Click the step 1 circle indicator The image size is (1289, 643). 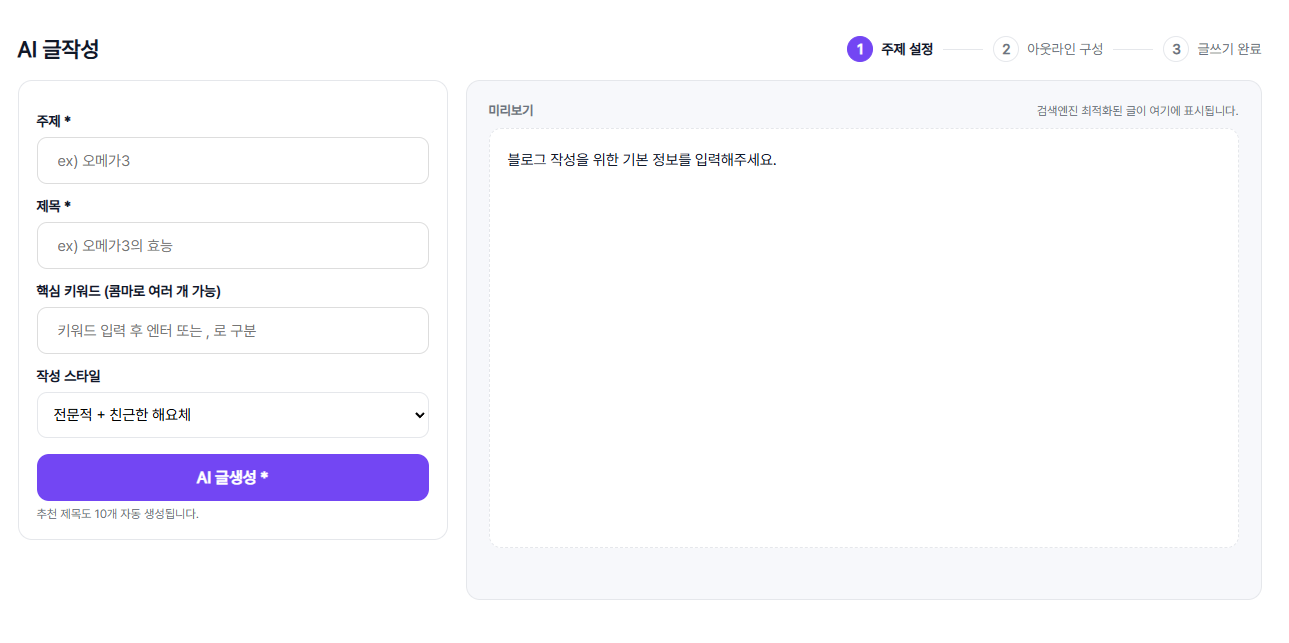point(859,49)
